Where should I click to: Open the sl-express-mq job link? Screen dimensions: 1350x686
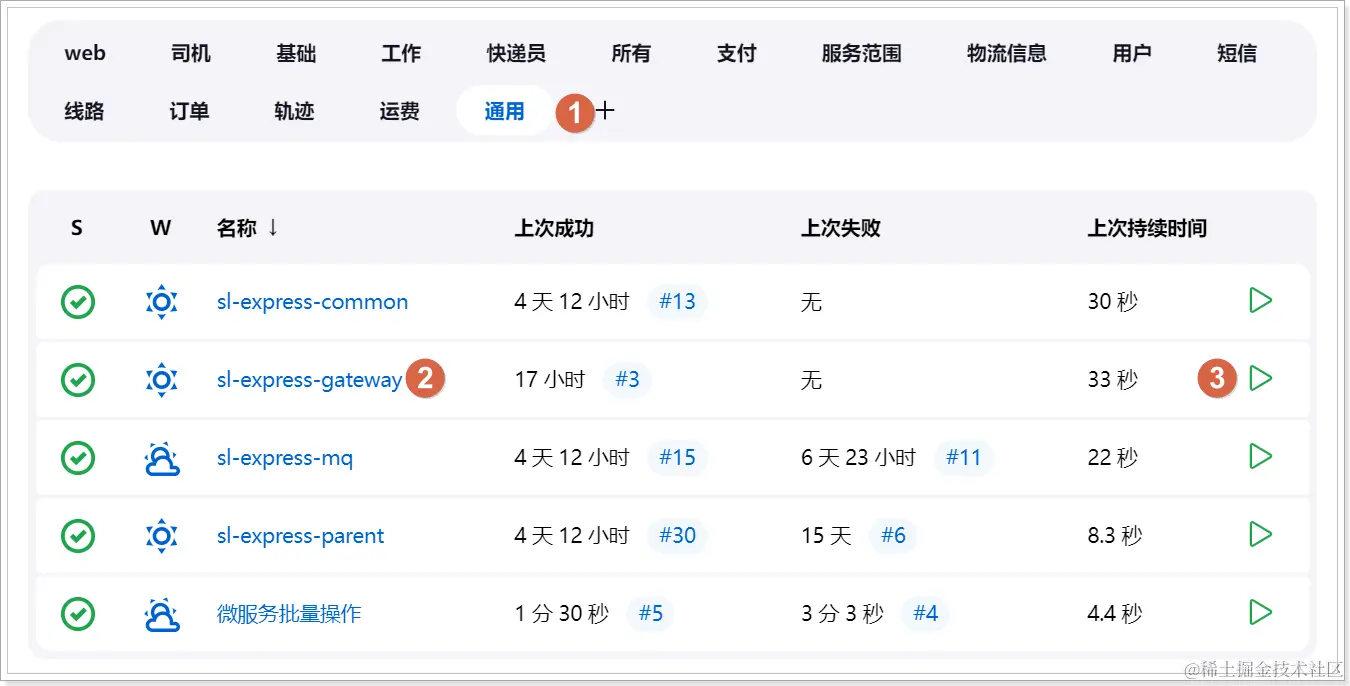coord(285,457)
